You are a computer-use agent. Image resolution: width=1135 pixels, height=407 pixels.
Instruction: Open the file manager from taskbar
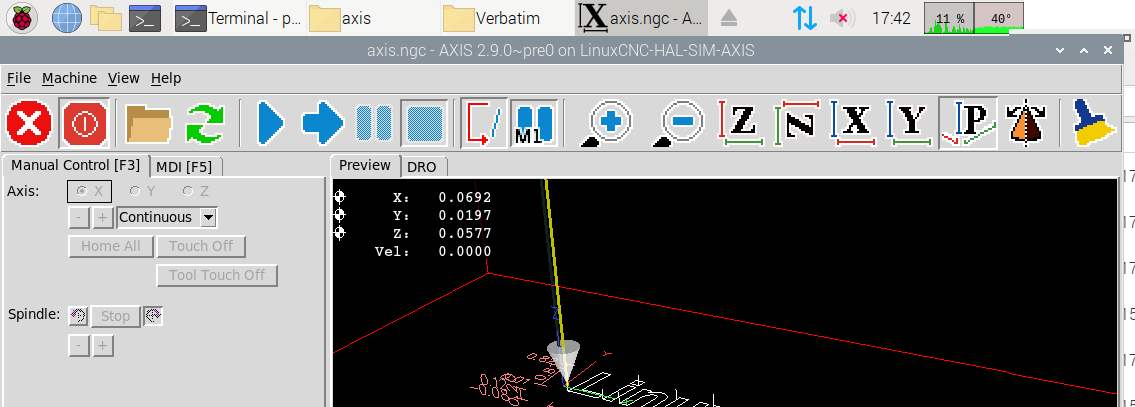tap(106, 18)
